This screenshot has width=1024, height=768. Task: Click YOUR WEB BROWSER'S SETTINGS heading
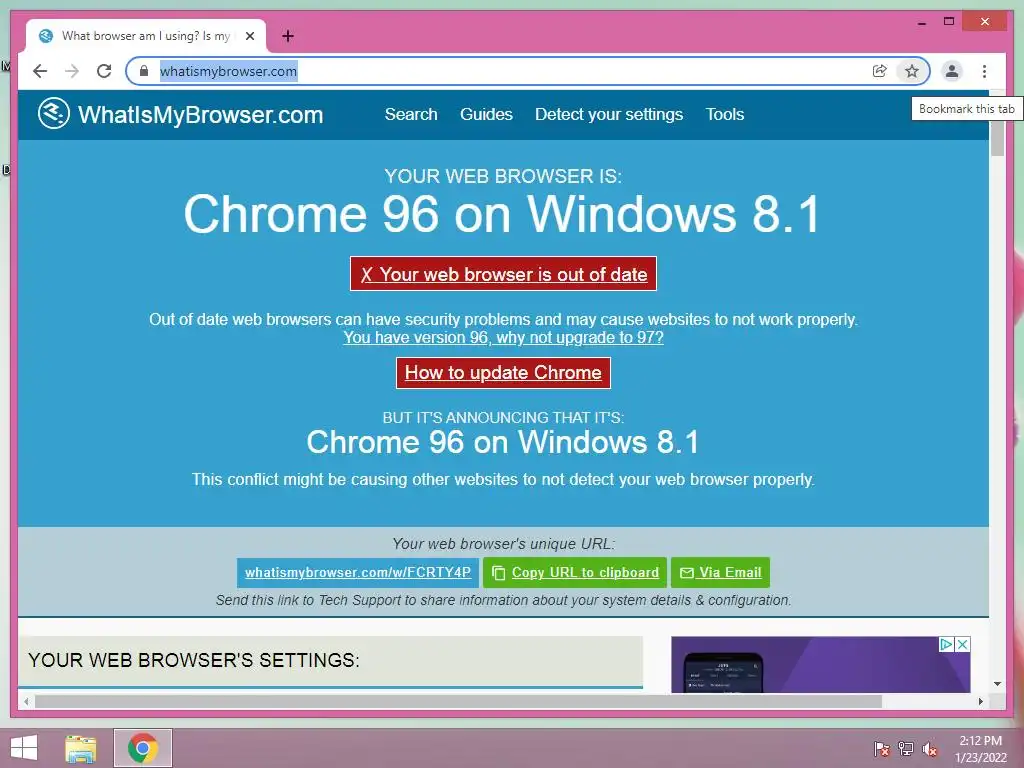[x=194, y=660]
